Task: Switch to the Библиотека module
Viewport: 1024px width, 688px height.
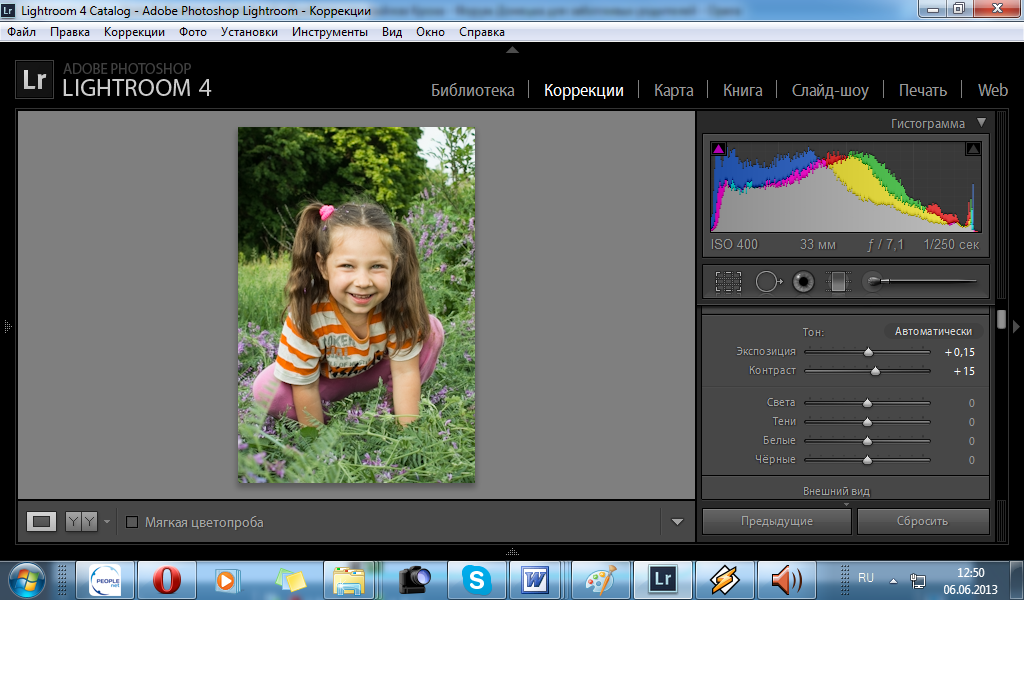Action: (472, 90)
